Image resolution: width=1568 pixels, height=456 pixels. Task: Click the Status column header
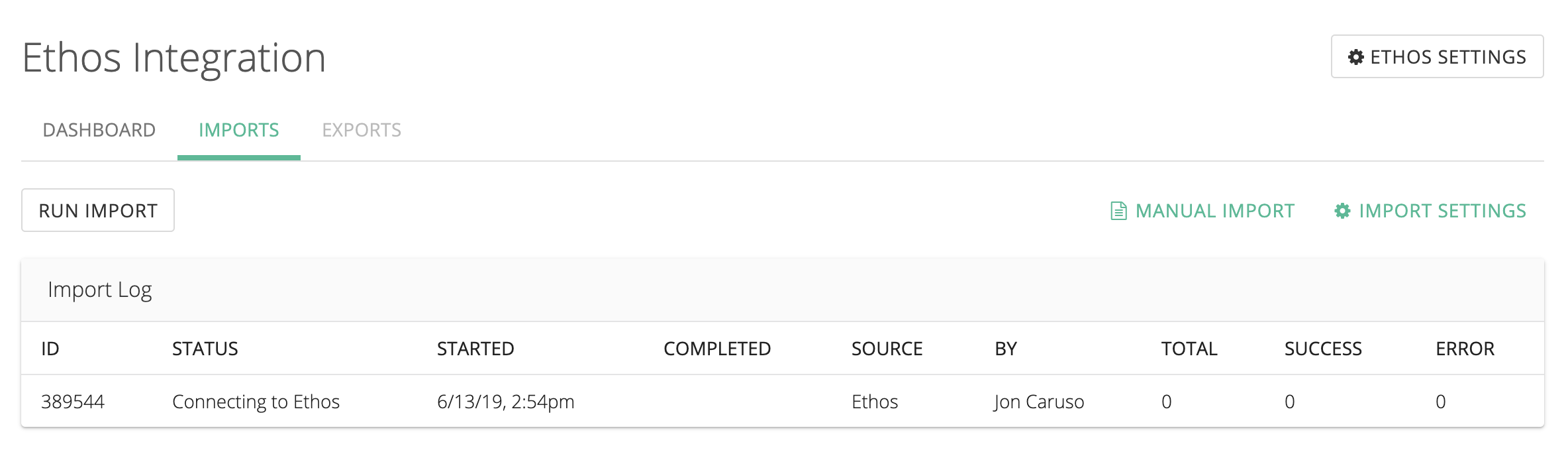205,349
